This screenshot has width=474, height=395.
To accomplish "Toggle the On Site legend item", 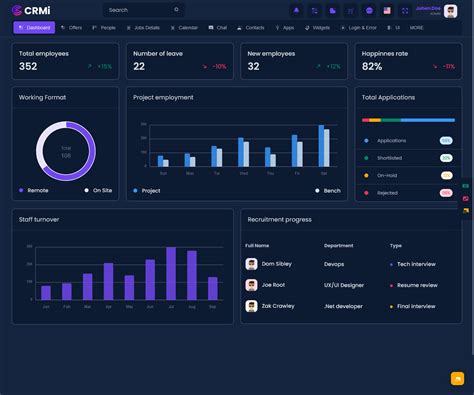I will 98,190.
